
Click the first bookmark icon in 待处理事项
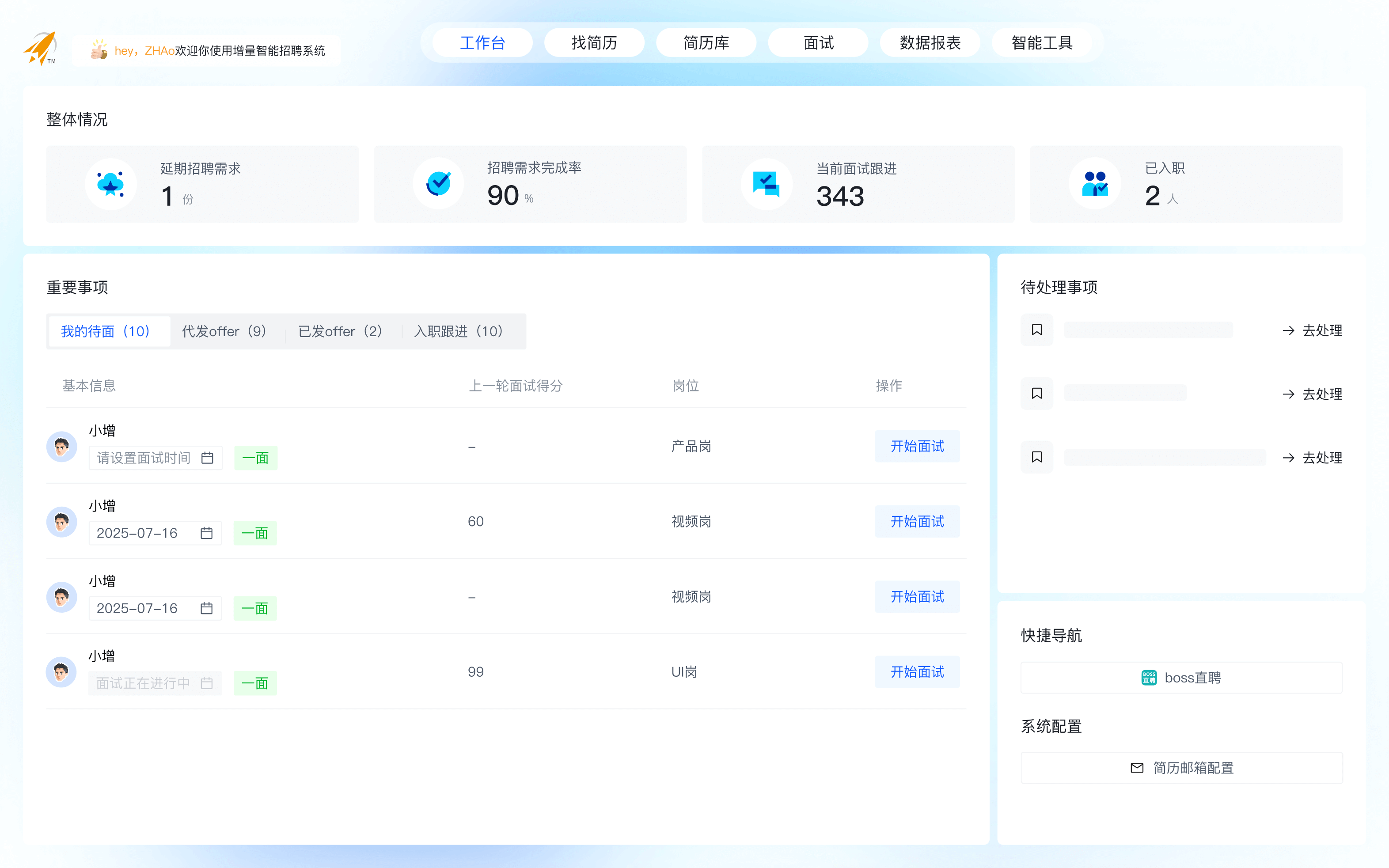tap(1036, 330)
